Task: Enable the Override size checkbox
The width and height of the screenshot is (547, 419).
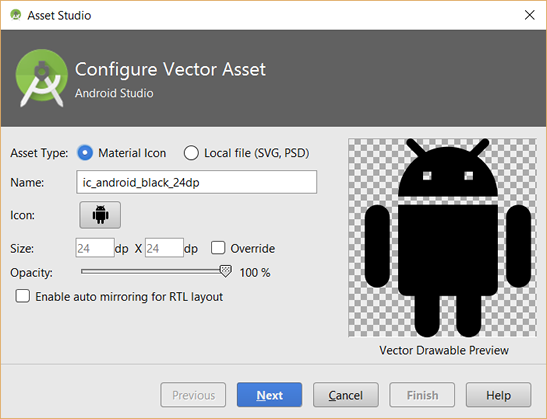Action: coord(218,248)
